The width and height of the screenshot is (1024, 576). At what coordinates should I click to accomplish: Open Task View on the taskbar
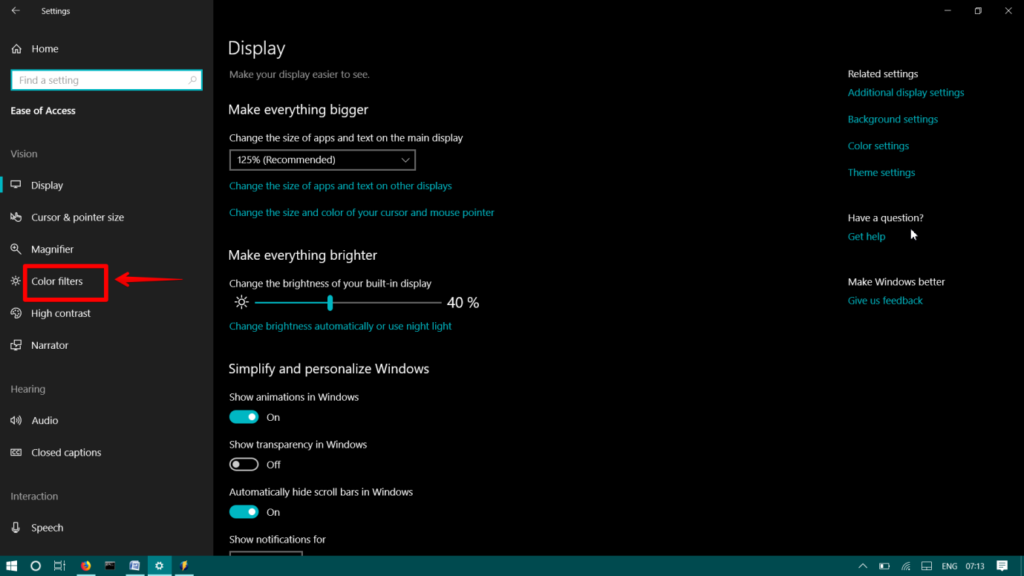(x=59, y=566)
